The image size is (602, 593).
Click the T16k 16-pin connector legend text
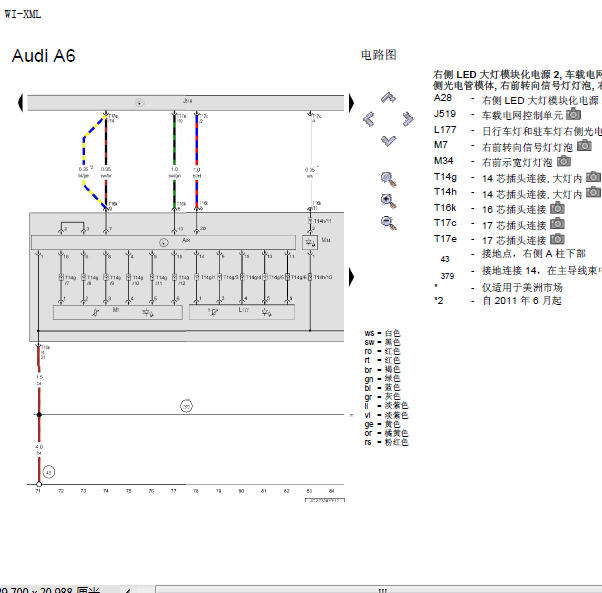click(514, 210)
